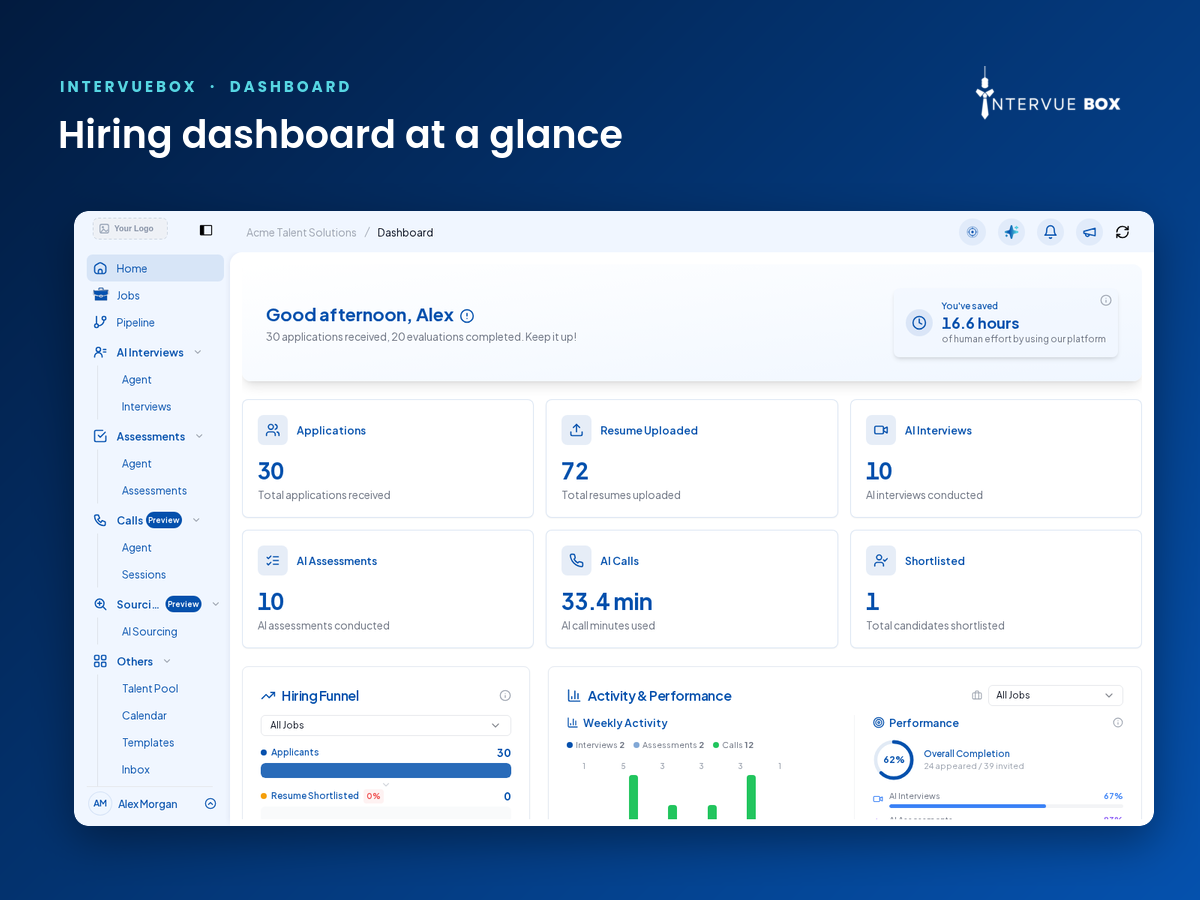Click the AI Calls card phone icon
The width and height of the screenshot is (1200, 900).
pos(576,561)
